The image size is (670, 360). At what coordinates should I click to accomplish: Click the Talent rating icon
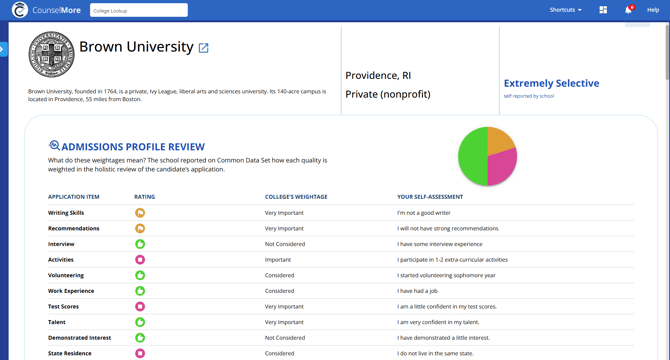point(140,322)
